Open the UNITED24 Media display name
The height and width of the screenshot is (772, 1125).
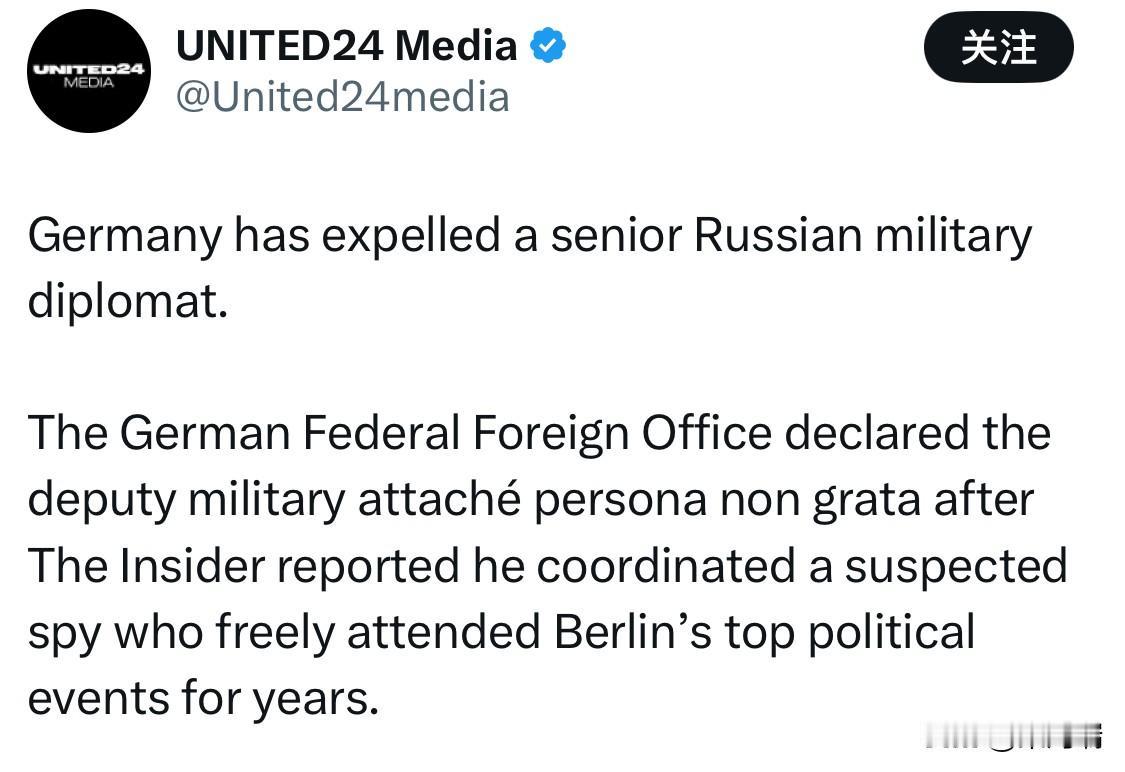[x=346, y=45]
